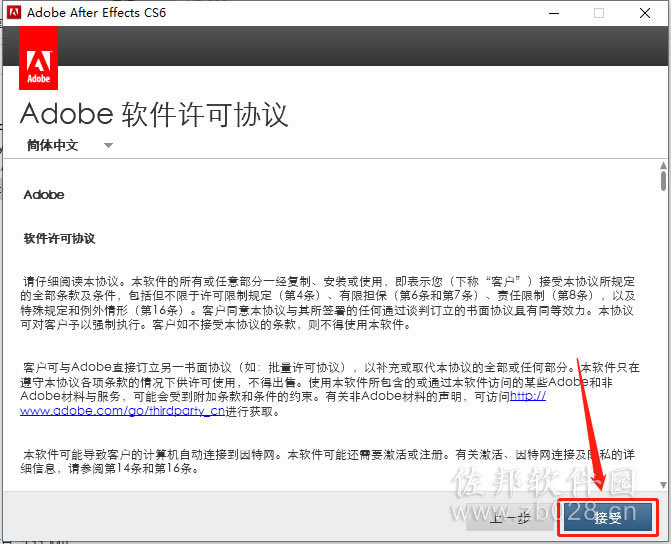This screenshot has width=671, height=544.
Task: Click the Adobe After Effects CS6 title text
Action: [96, 12]
